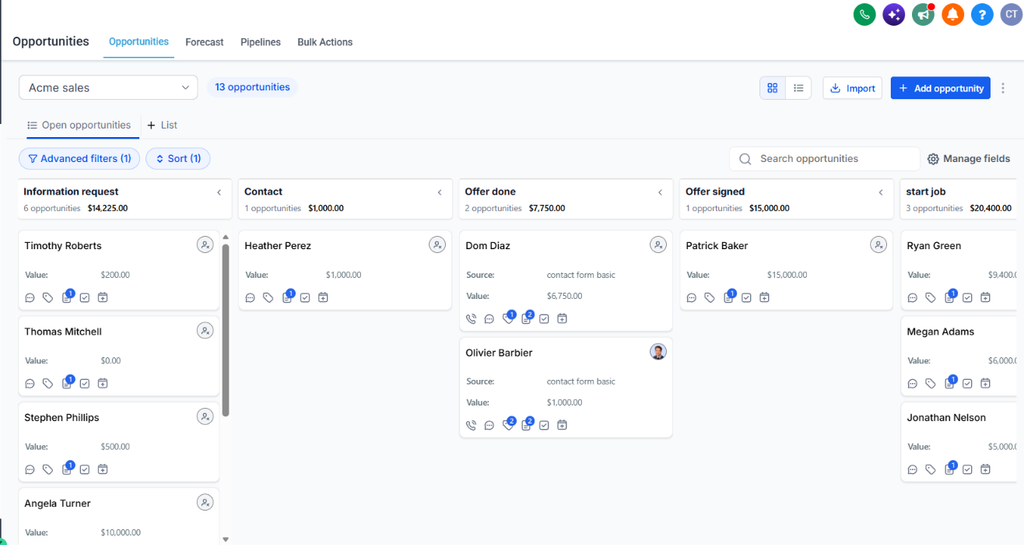Click Olivier Barbier's owner avatar photo
The height and width of the screenshot is (545, 1024).
[658, 352]
